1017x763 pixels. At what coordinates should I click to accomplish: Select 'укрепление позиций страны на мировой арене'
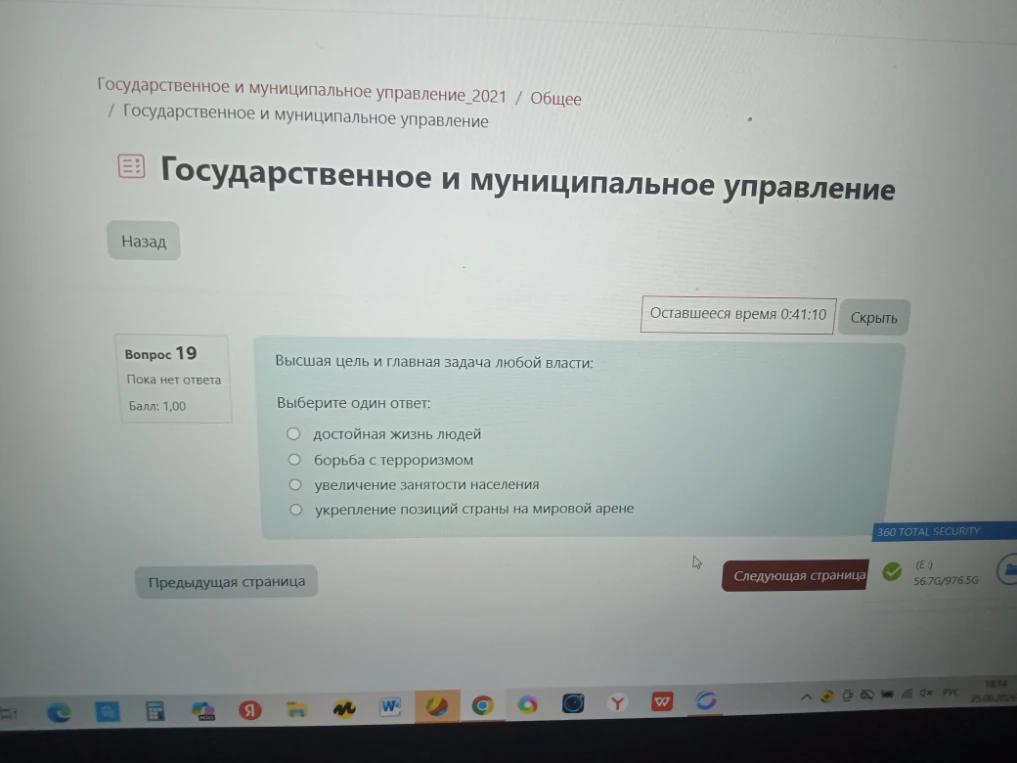pos(295,509)
